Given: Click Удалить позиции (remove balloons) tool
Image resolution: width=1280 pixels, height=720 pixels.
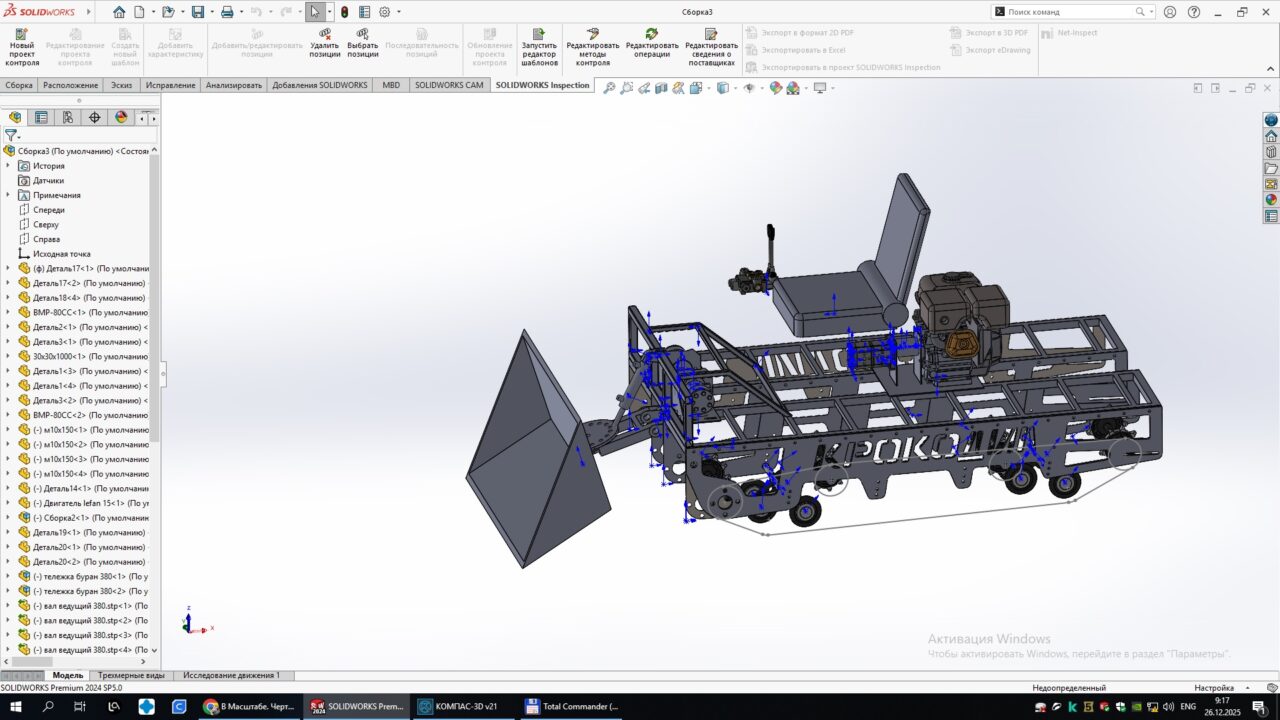Looking at the screenshot, I should 324,47.
